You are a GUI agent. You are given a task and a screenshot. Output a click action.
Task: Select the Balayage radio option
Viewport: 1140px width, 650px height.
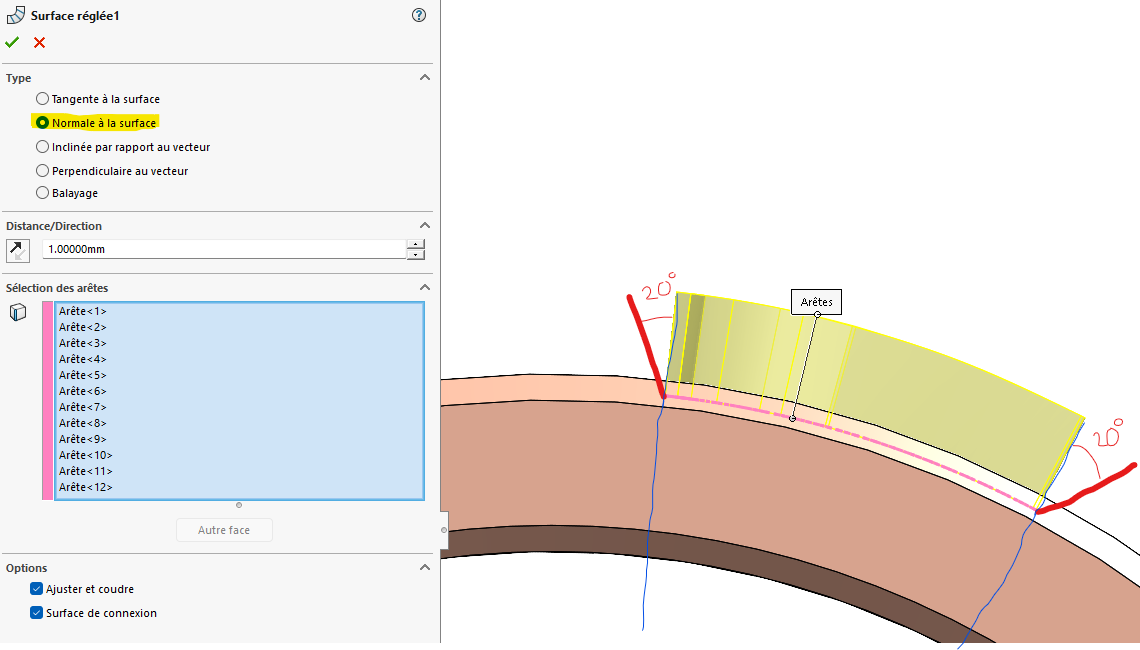point(42,193)
